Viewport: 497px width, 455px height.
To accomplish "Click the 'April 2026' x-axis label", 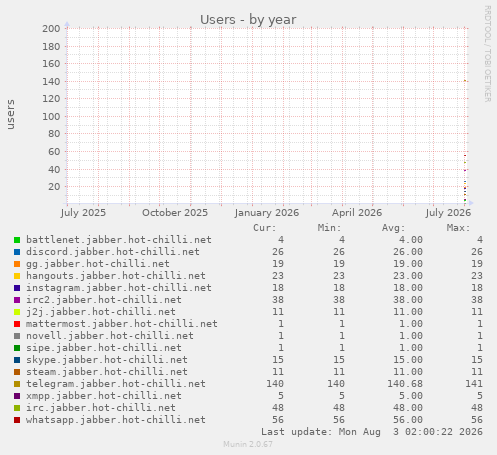I will (357, 213).
